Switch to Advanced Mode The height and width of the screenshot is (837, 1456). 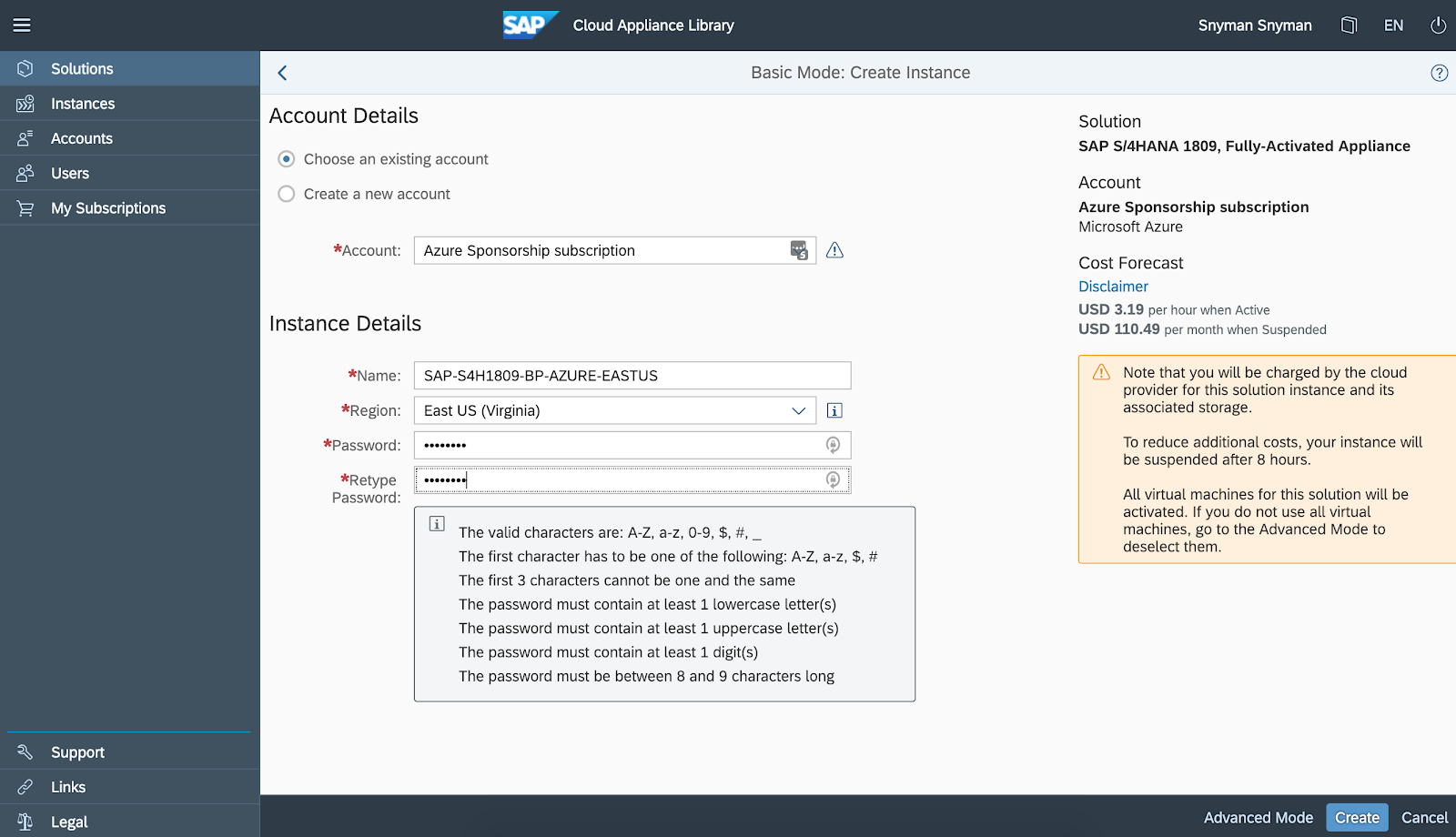click(x=1258, y=817)
